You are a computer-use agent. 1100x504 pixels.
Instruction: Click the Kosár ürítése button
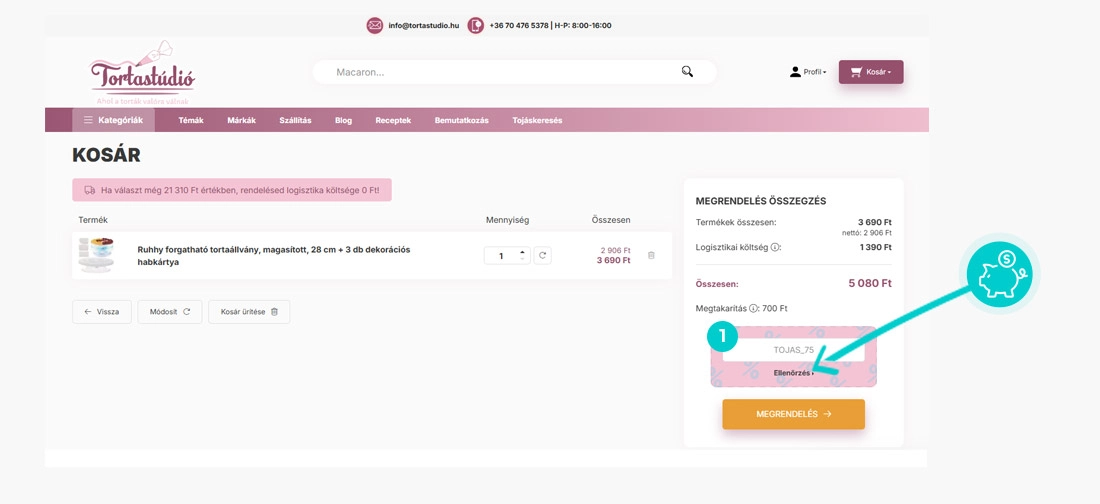(x=249, y=312)
